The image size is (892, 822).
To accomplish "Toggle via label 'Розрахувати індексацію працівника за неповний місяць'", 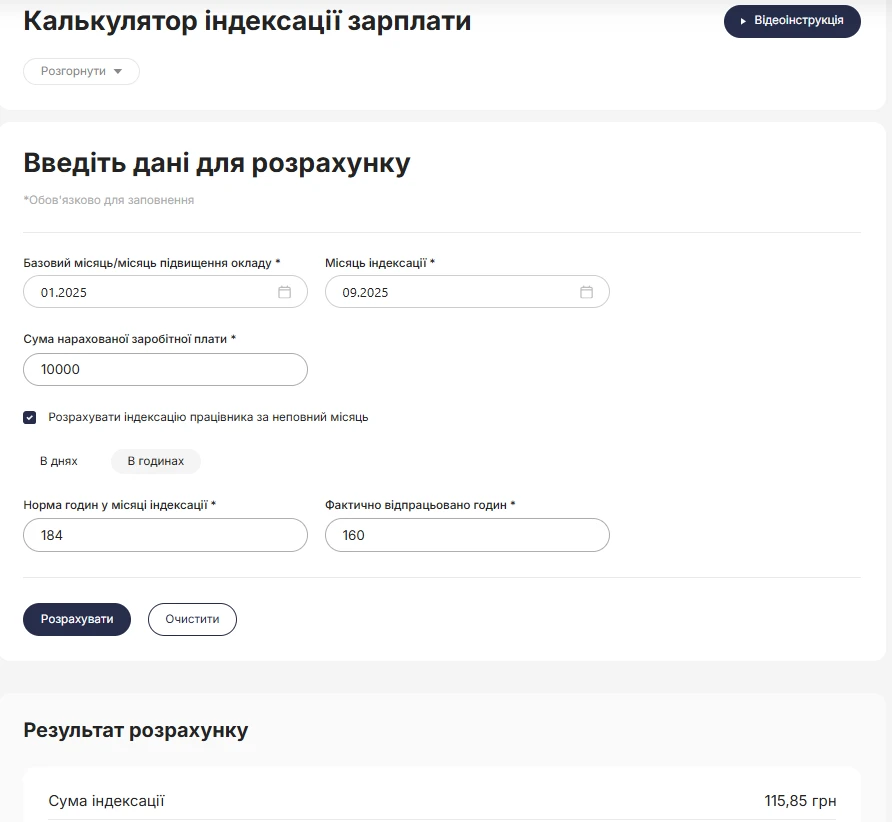I will coord(208,417).
